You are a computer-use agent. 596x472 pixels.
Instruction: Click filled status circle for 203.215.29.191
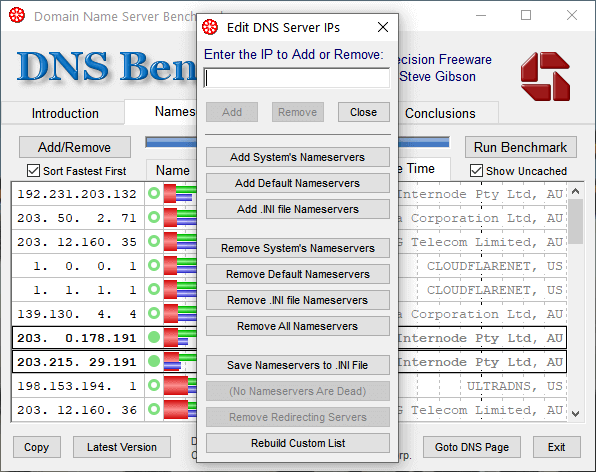pos(154,361)
